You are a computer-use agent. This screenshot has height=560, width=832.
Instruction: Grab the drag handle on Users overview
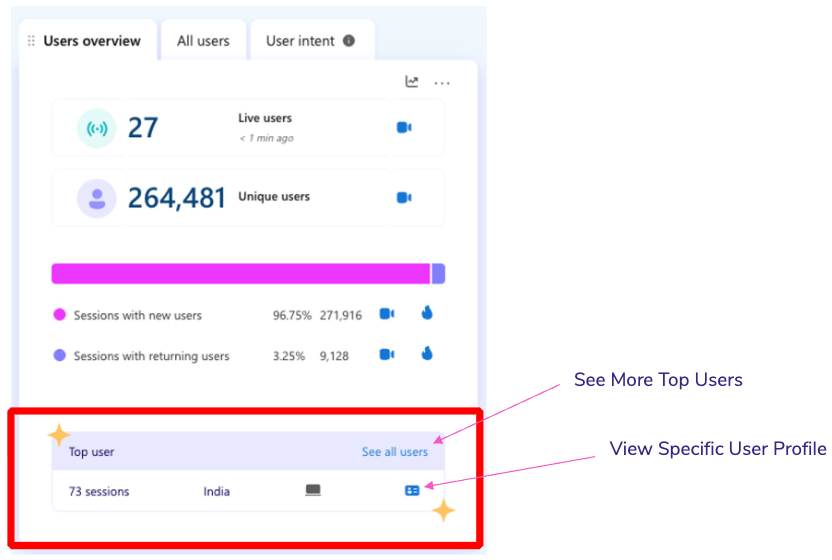pyautogui.click(x=31, y=41)
